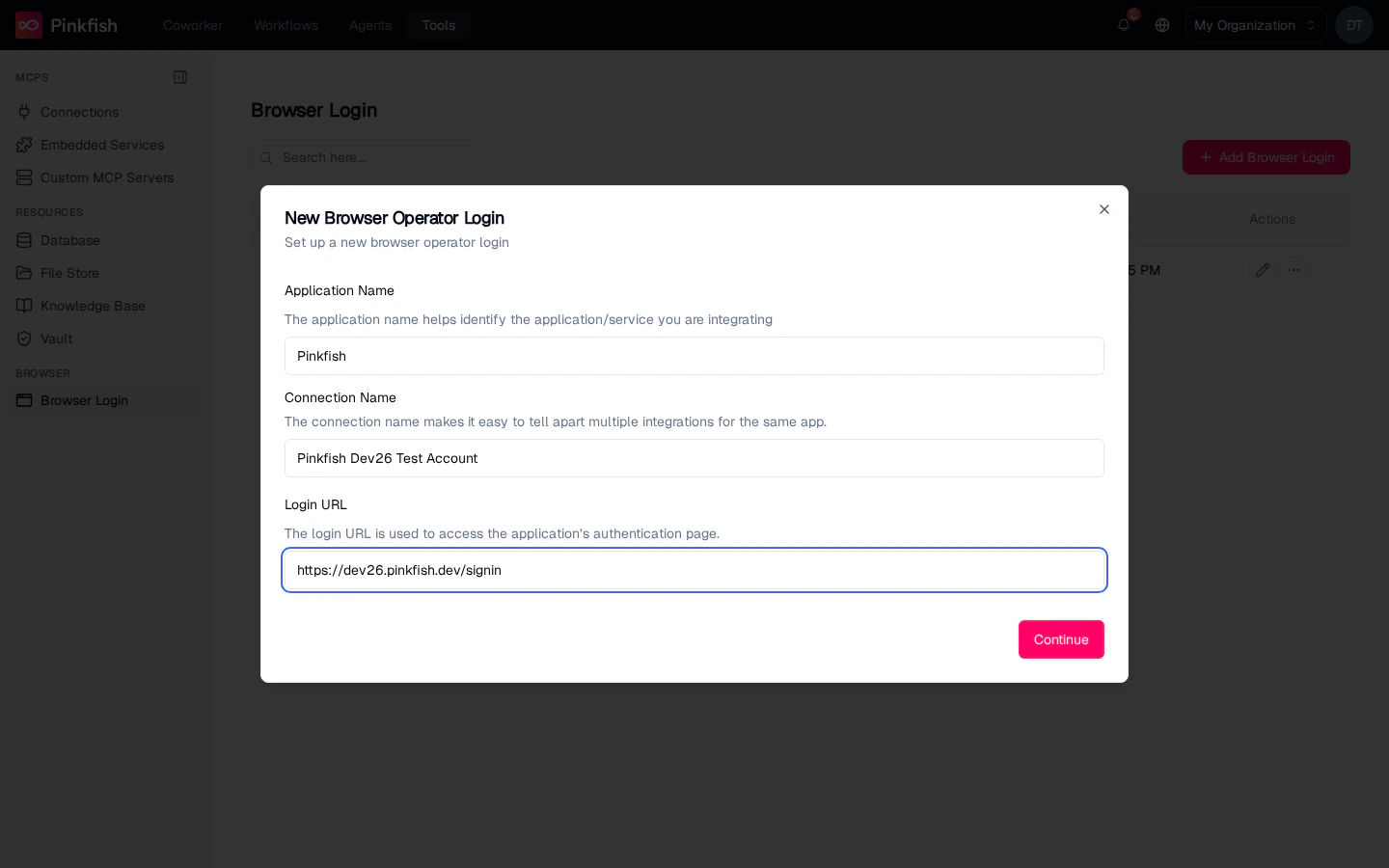The height and width of the screenshot is (868, 1389).
Task: Open the Agents navigation item
Action: pyautogui.click(x=370, y=25)
